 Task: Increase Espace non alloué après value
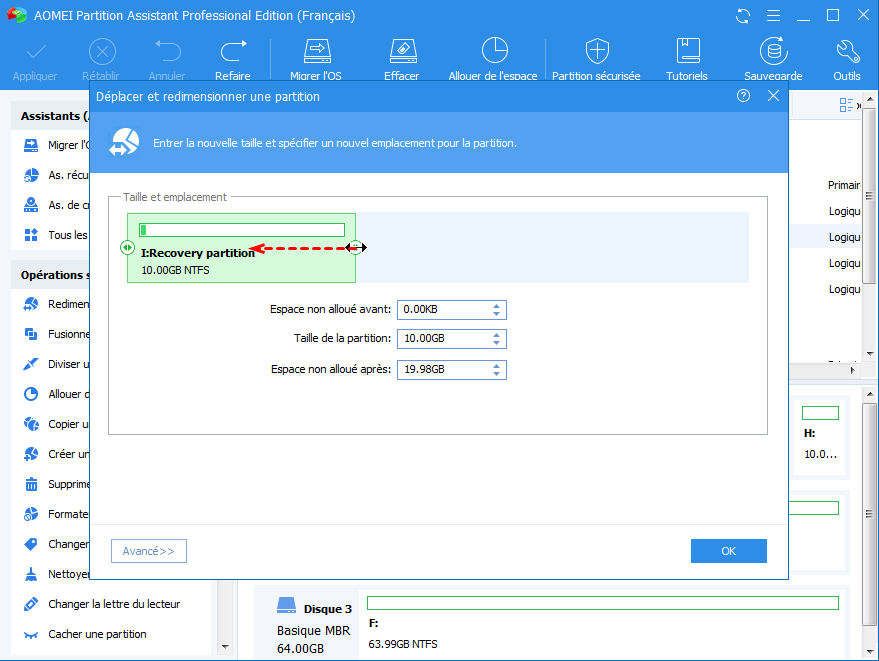pyautogui.click(x=496, y=366)
